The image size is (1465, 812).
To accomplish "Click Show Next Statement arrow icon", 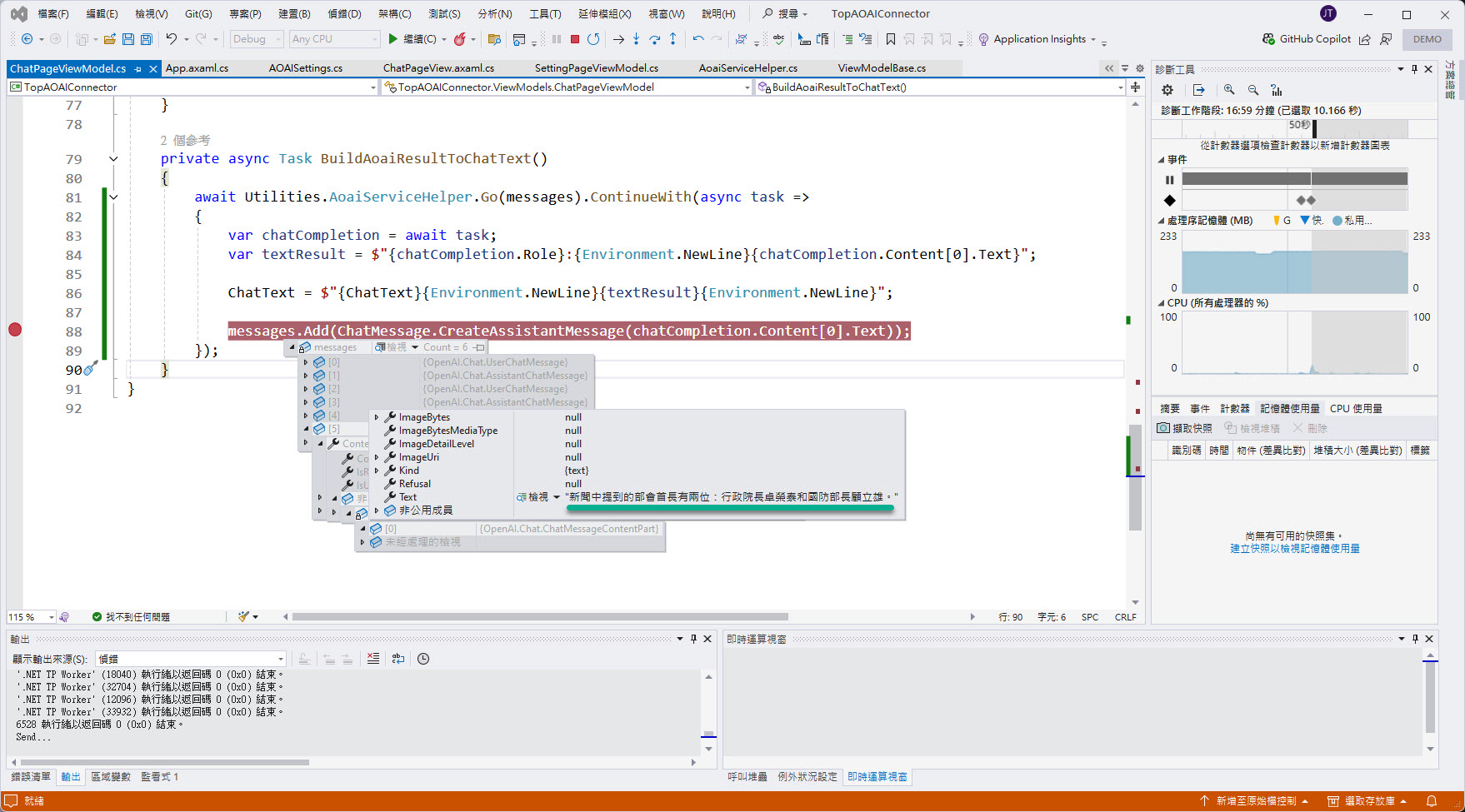I will coord(618,39).
